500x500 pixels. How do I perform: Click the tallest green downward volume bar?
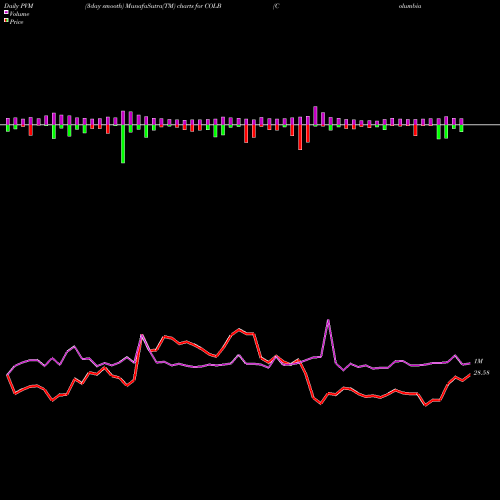123,144
